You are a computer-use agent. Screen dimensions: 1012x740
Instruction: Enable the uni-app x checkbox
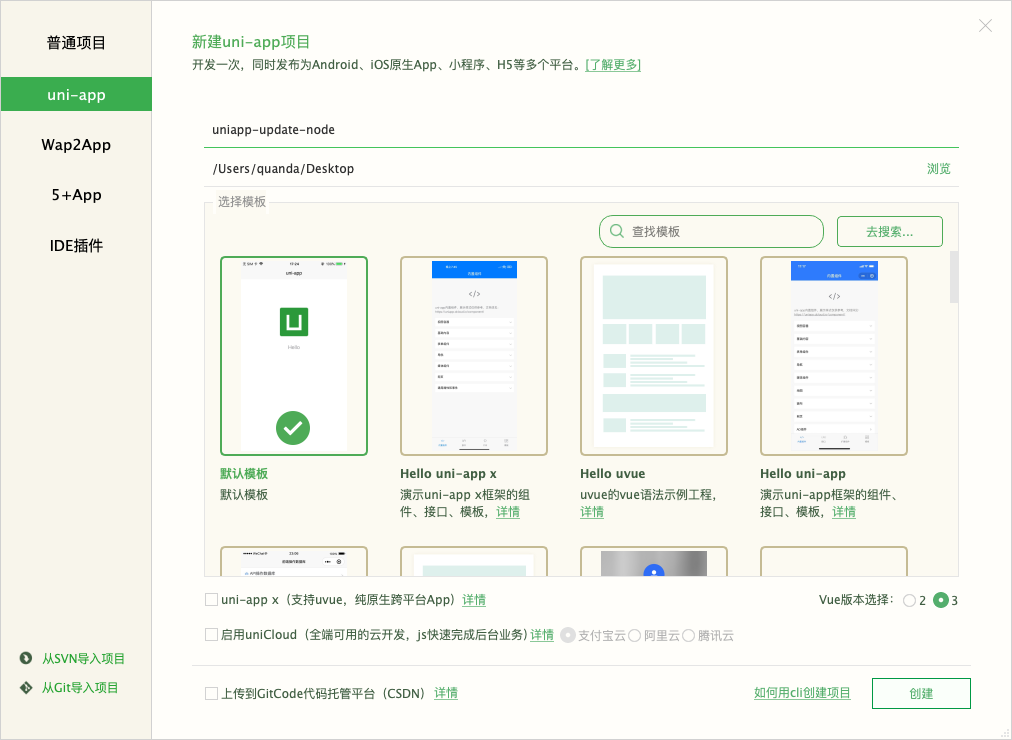point(211,599)
